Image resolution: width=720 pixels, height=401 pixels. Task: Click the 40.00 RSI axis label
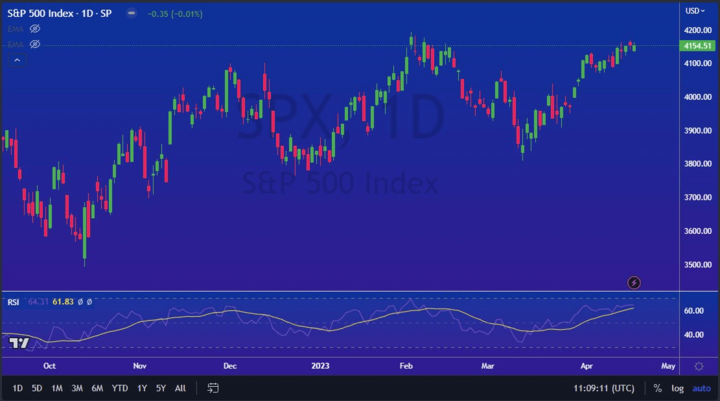[x=693, y=335]
